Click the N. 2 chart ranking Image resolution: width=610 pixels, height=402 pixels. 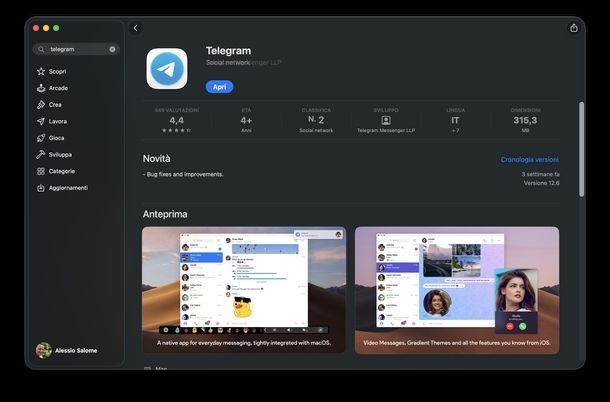(316, 120)
